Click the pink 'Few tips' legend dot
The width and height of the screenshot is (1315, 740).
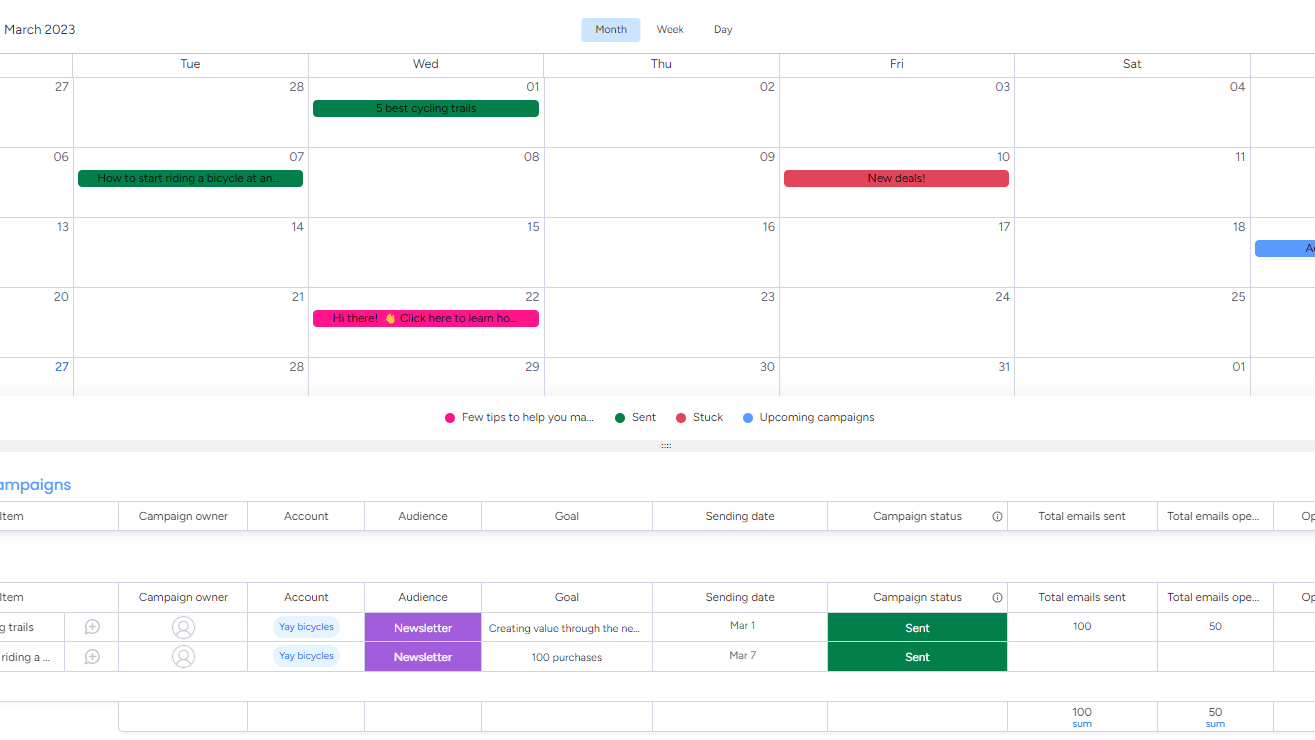452,417
